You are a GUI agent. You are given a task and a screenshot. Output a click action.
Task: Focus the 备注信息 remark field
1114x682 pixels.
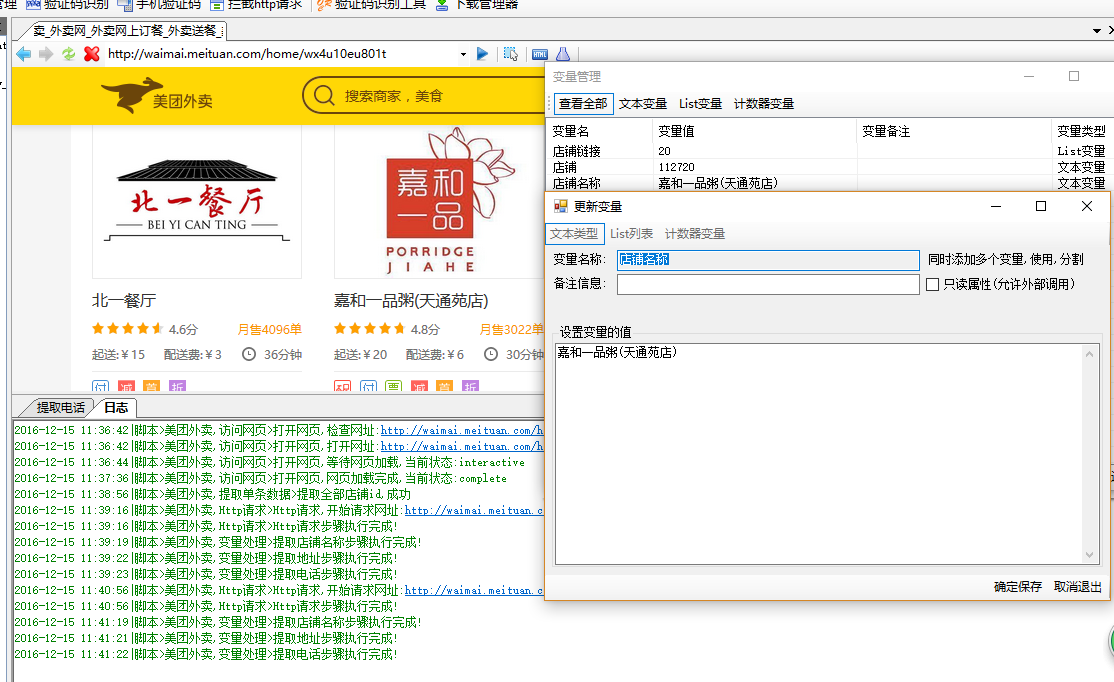point(768,284)
